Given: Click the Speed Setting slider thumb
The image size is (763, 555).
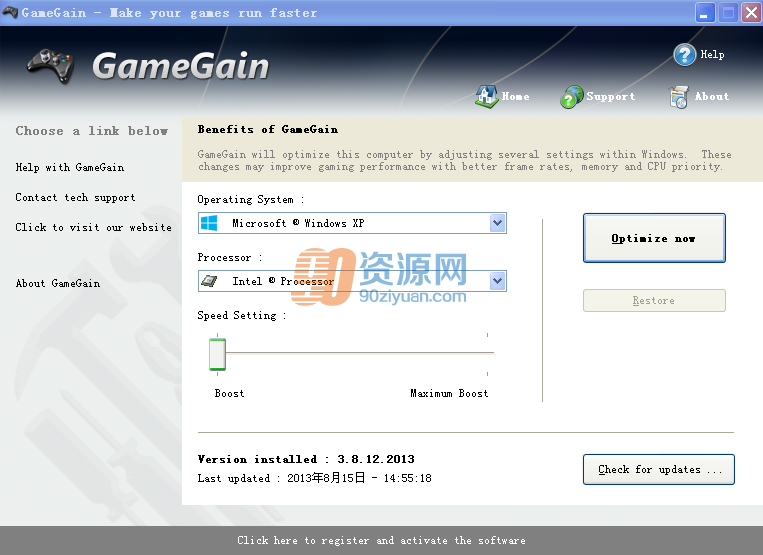Looking at the screenshot, I should point(218,354).
